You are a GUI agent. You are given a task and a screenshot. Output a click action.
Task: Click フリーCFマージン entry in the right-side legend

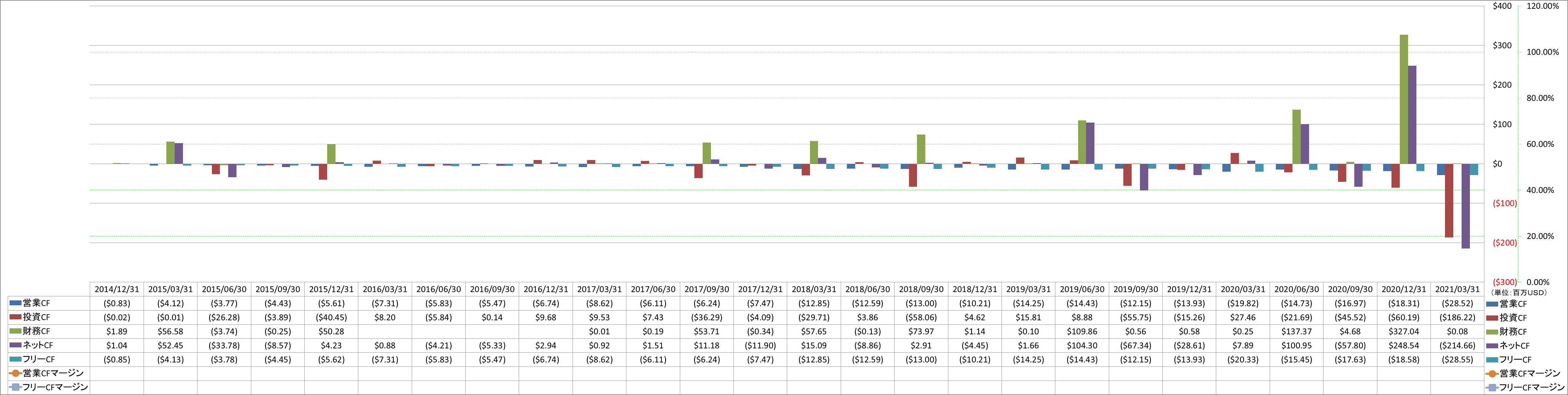[x=1525, y=388]
